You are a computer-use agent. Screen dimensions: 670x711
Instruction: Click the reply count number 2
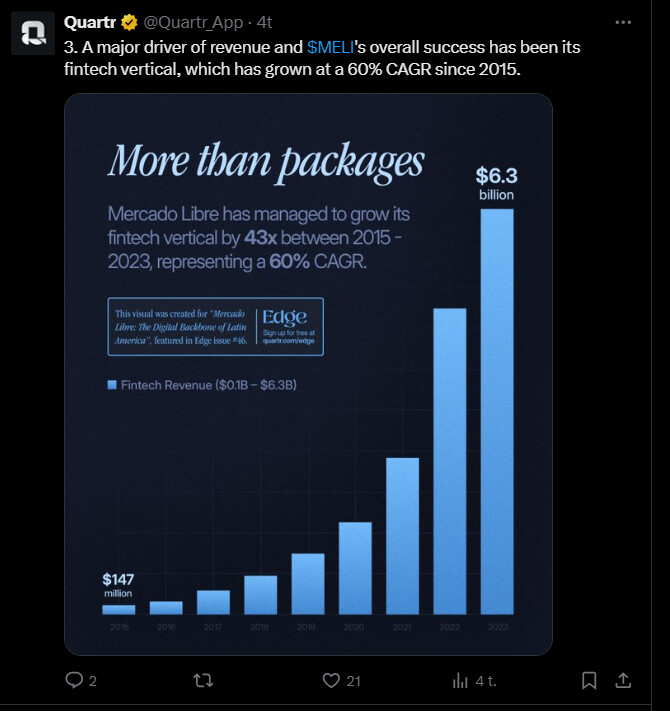coord(93,680)
